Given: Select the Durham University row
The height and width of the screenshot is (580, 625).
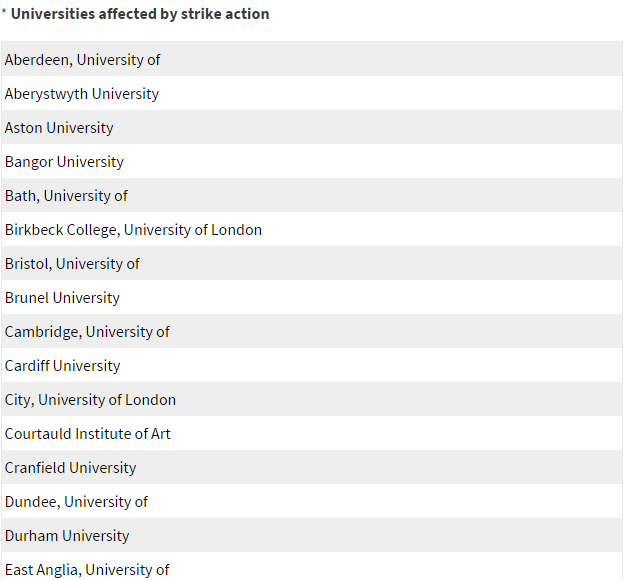Looking at the screenshot, I should pos(312,535).
